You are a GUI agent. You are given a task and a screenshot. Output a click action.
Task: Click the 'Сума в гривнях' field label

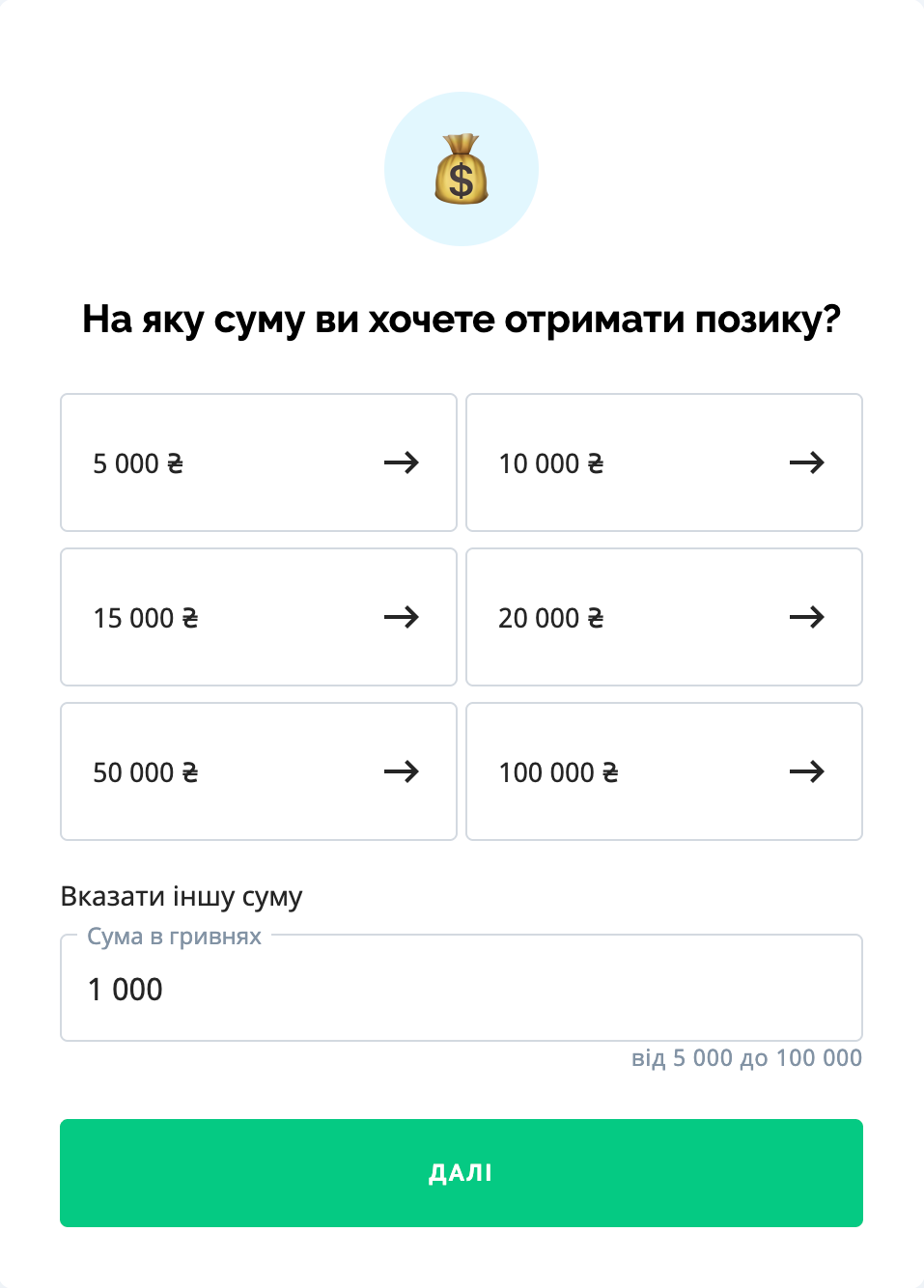[x=175, y=937]
